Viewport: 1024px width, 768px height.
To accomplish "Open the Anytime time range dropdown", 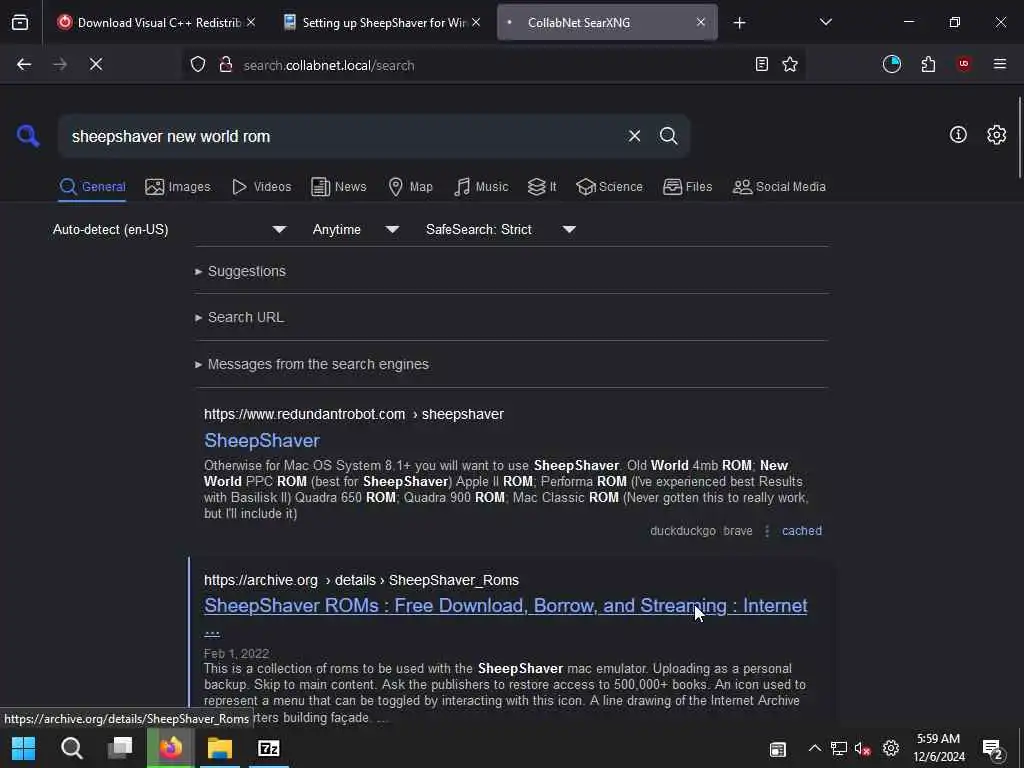I will click(x=356, y=229).
